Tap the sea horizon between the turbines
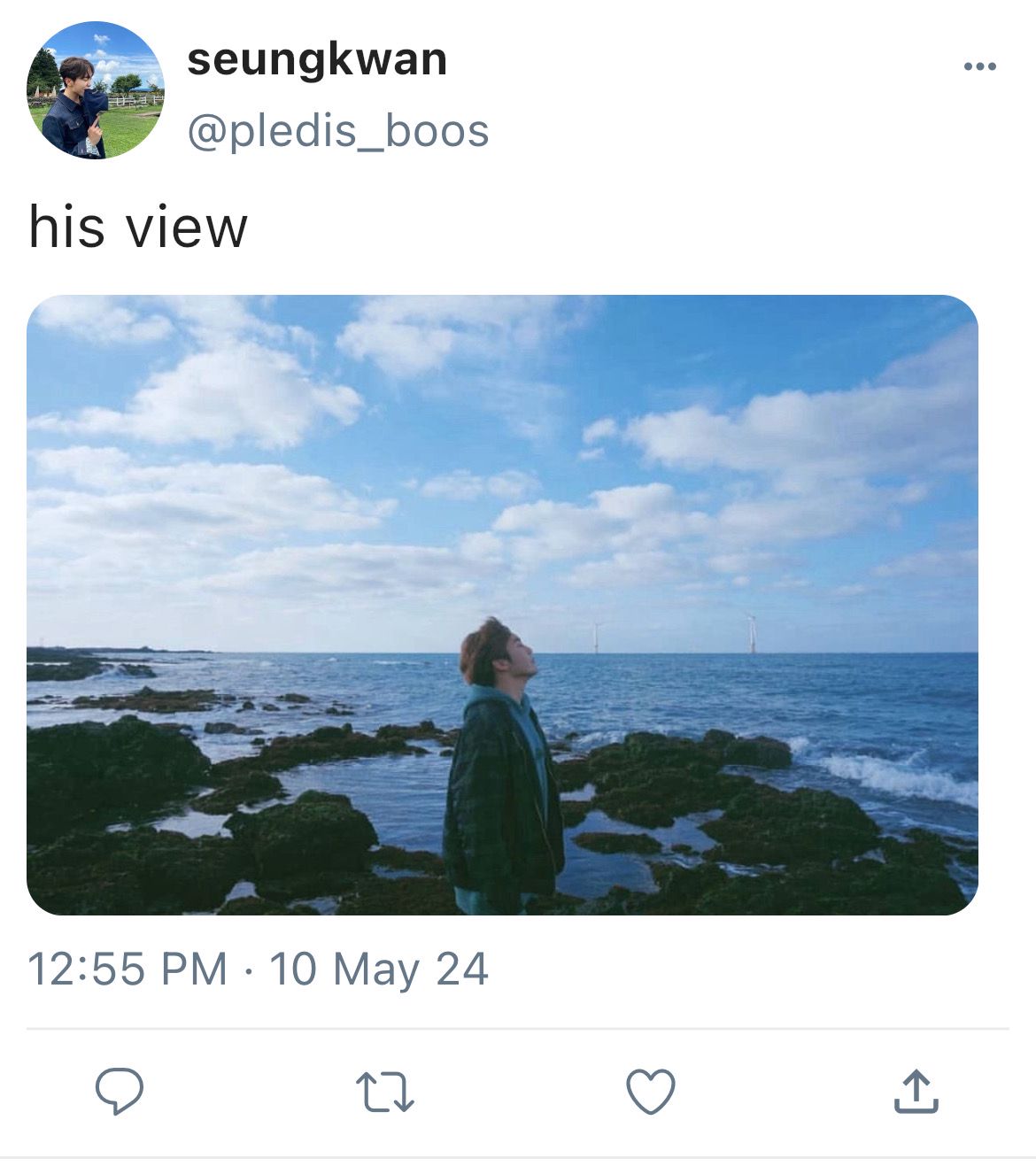 673,653
